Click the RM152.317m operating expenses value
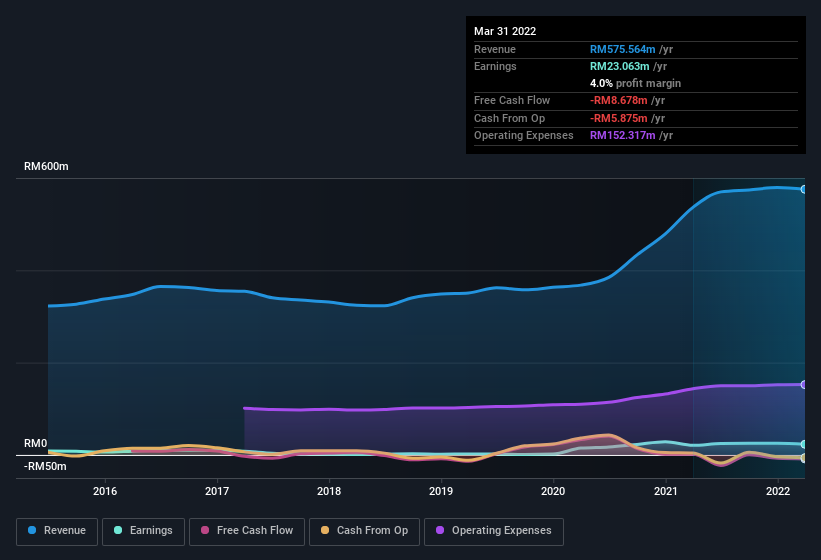Viewport: 821px width, 560px height. click(x=623, y=136)
